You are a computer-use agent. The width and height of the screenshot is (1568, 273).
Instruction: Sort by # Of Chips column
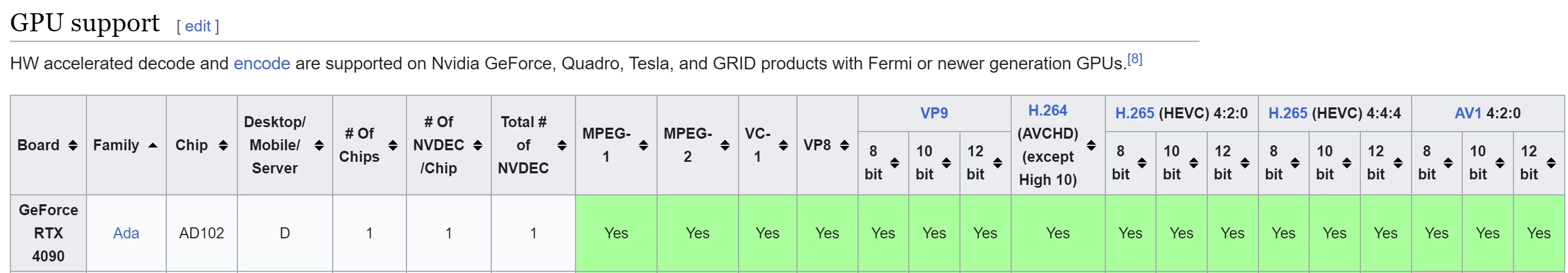pos(393,145)
